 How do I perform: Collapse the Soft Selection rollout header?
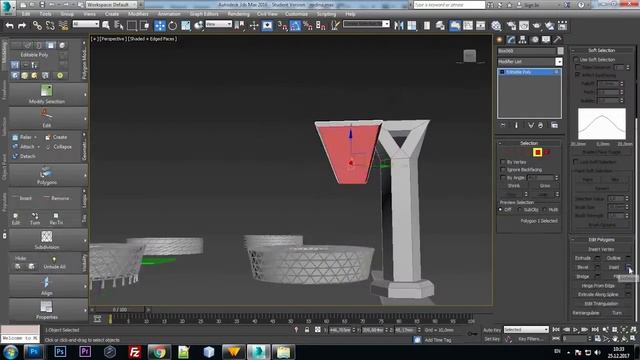[601, 50]
